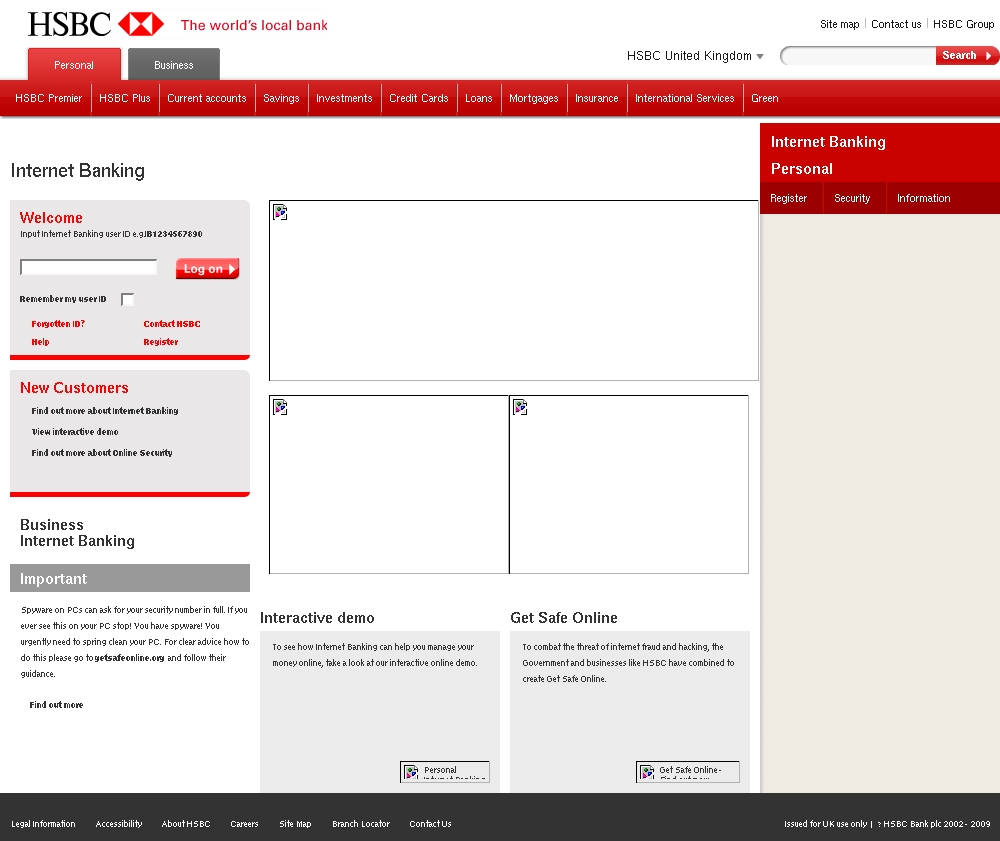Follow the getsafeonline.org link
The width and height of the screenshot is (1000, 841).
click(129, 658)
